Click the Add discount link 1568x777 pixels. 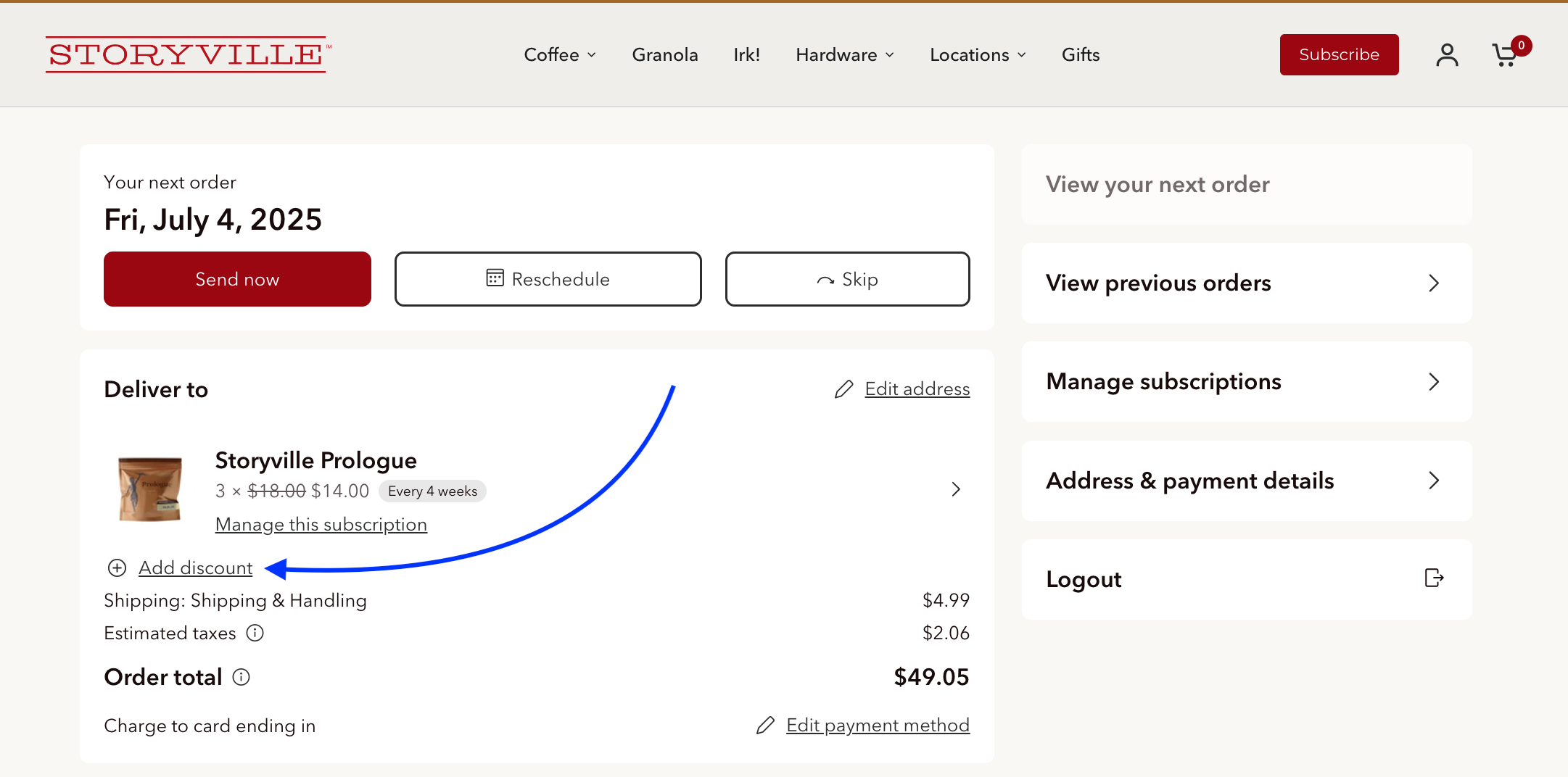[x=196, y=568]
